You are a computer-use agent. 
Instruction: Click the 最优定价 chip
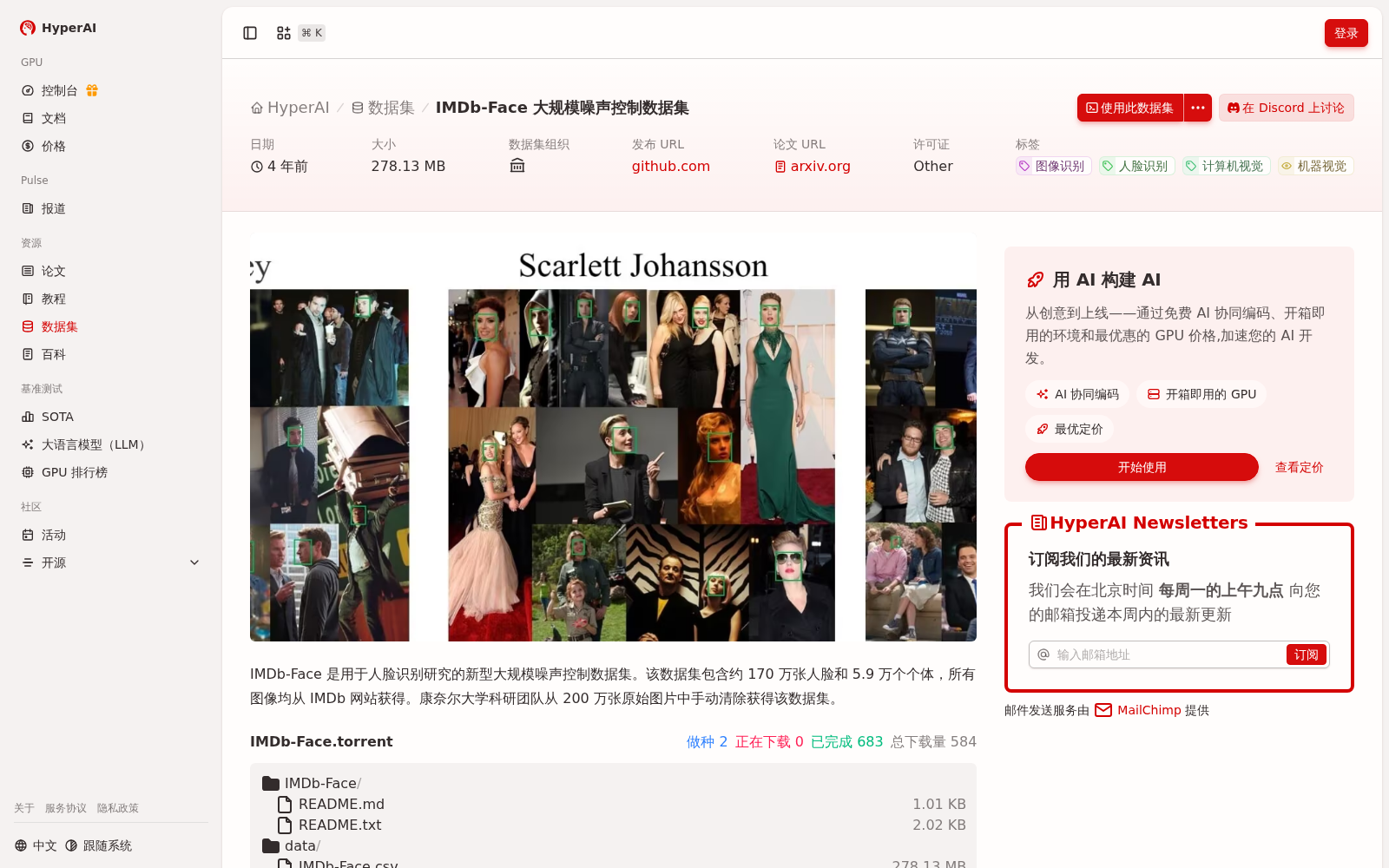[x=1070, y=429]
